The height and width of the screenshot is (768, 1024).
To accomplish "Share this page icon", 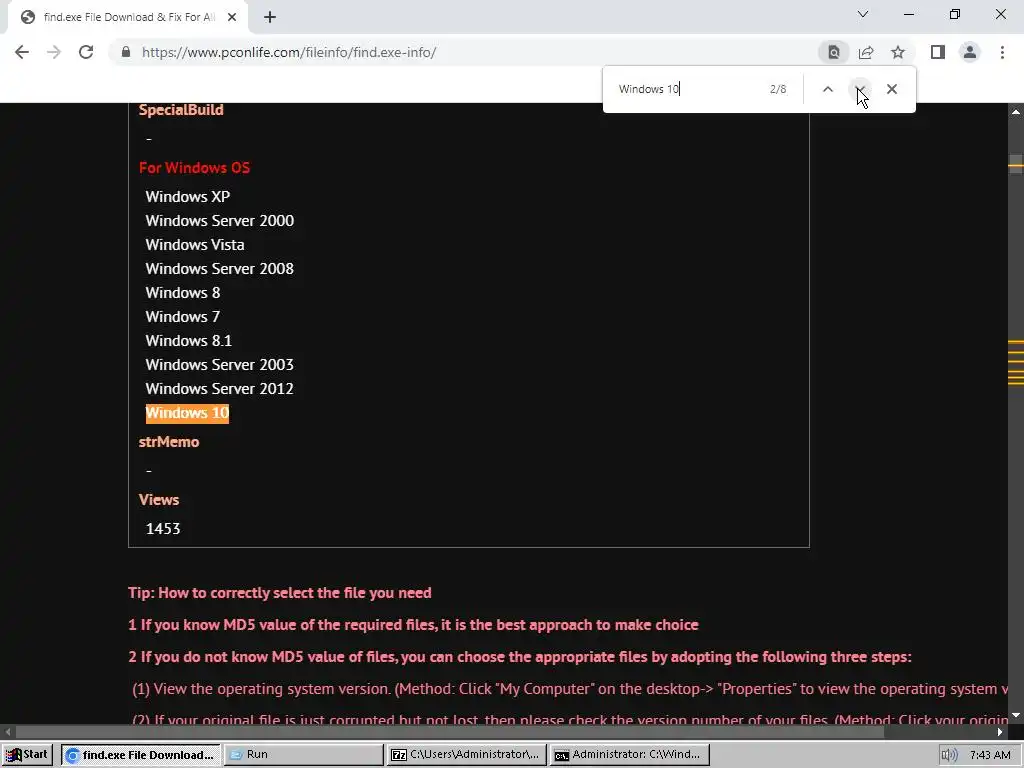I will click(866, 52).
